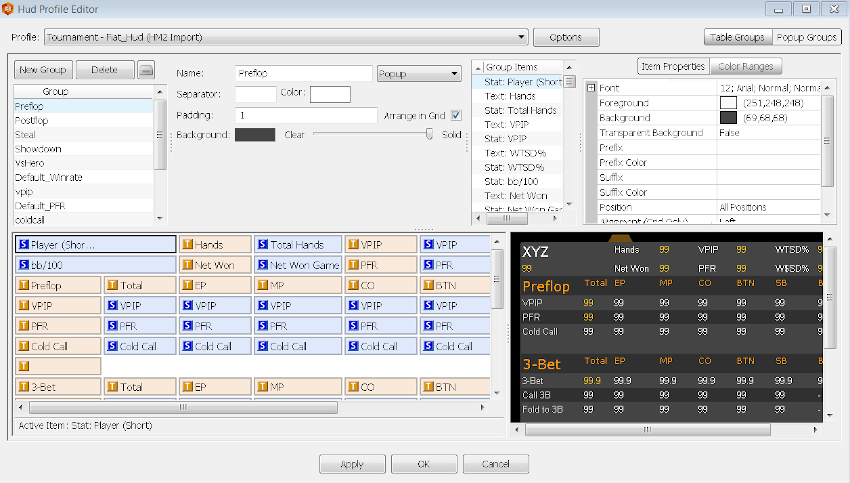This screenshot has width=850, height=483.
Task: Select the Net Won Game stat item
Action: [297, 265]
